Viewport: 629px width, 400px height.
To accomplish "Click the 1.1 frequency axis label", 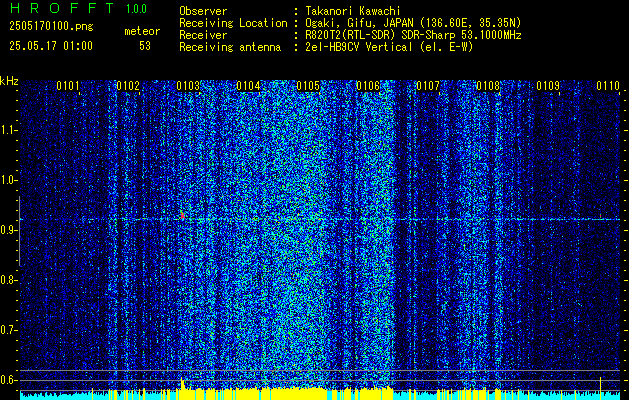I will click(x=8, y=130).
